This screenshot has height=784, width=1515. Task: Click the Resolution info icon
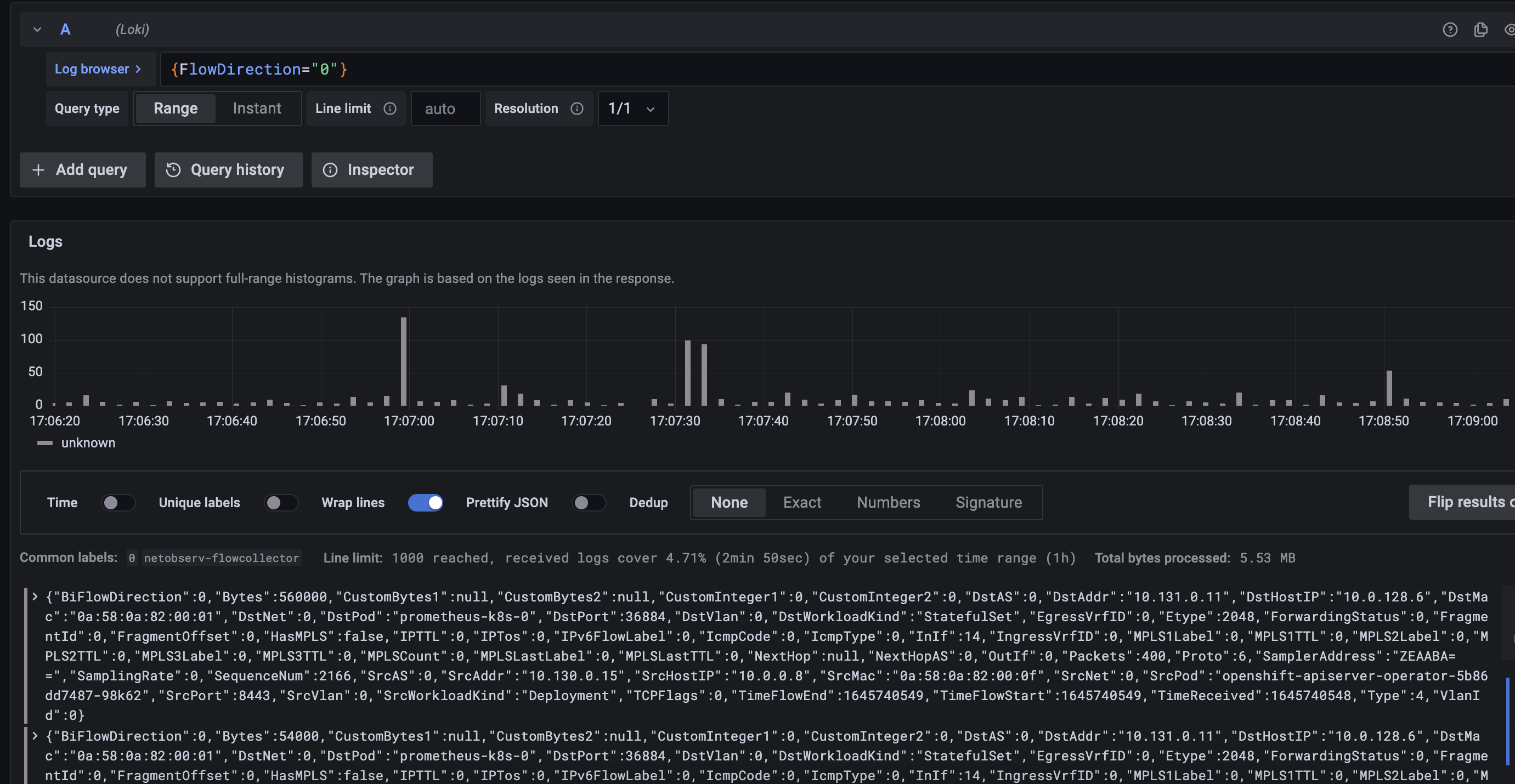tap(577, 109)
